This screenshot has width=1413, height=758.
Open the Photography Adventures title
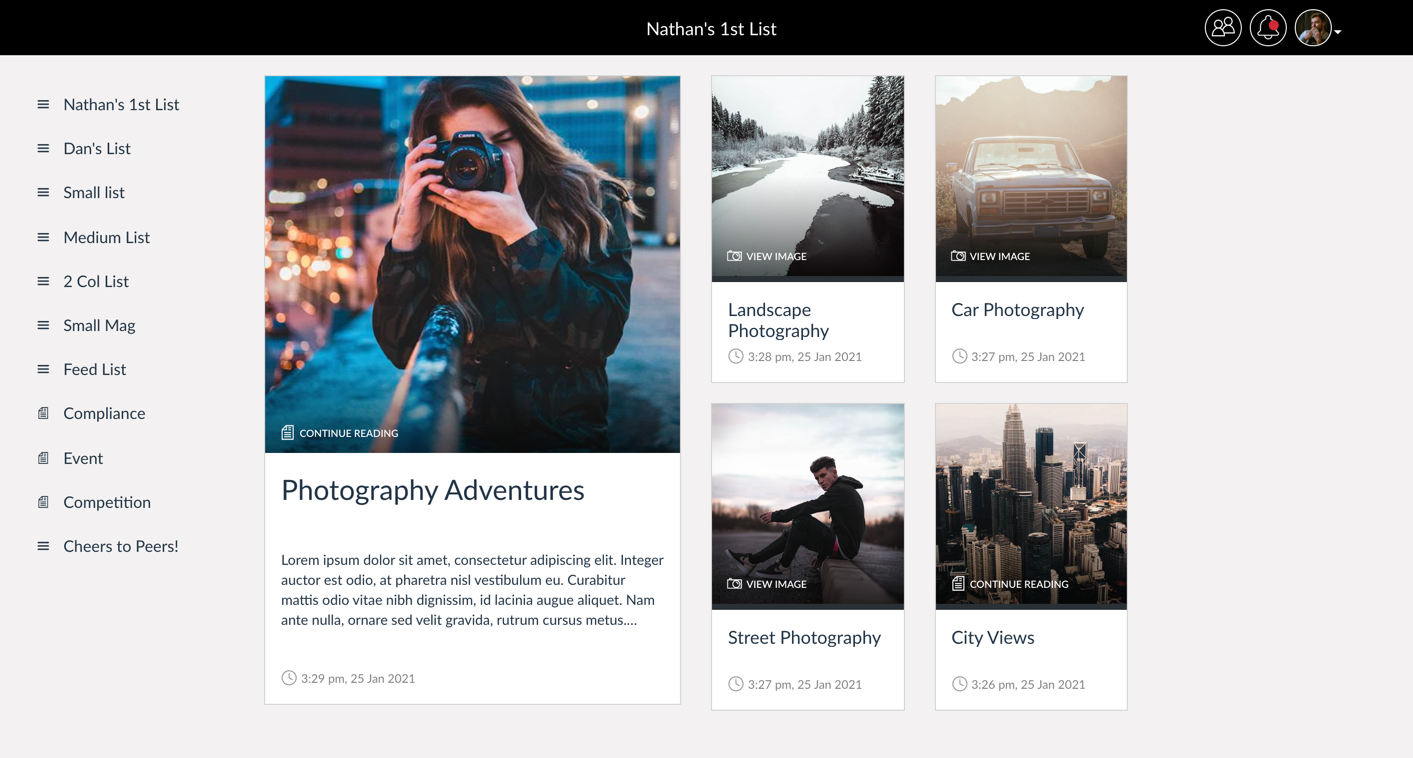click(x=433, y=490)
